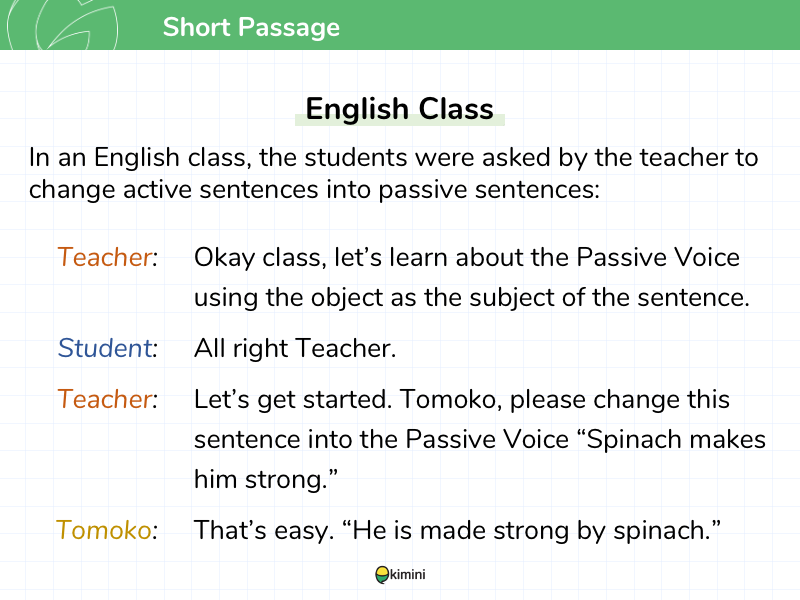
Task: Click the phrase 'That's easy.'
Action: [264, 530]
